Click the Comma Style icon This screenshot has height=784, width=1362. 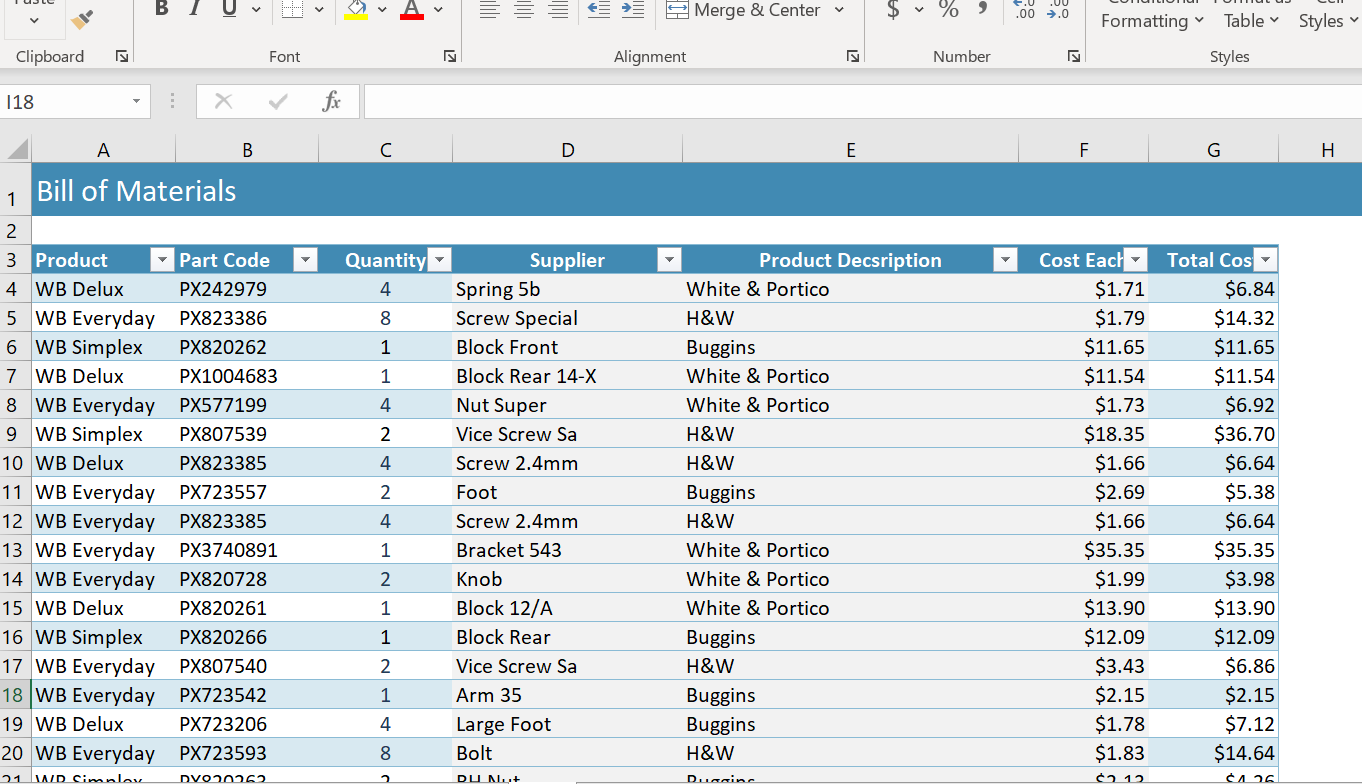[981, 10]
